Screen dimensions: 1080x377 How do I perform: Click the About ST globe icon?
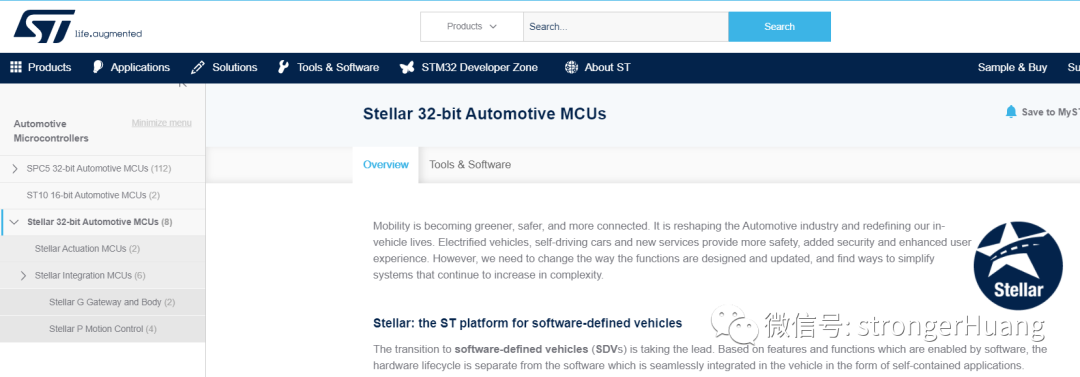click(x=571, y=67)
